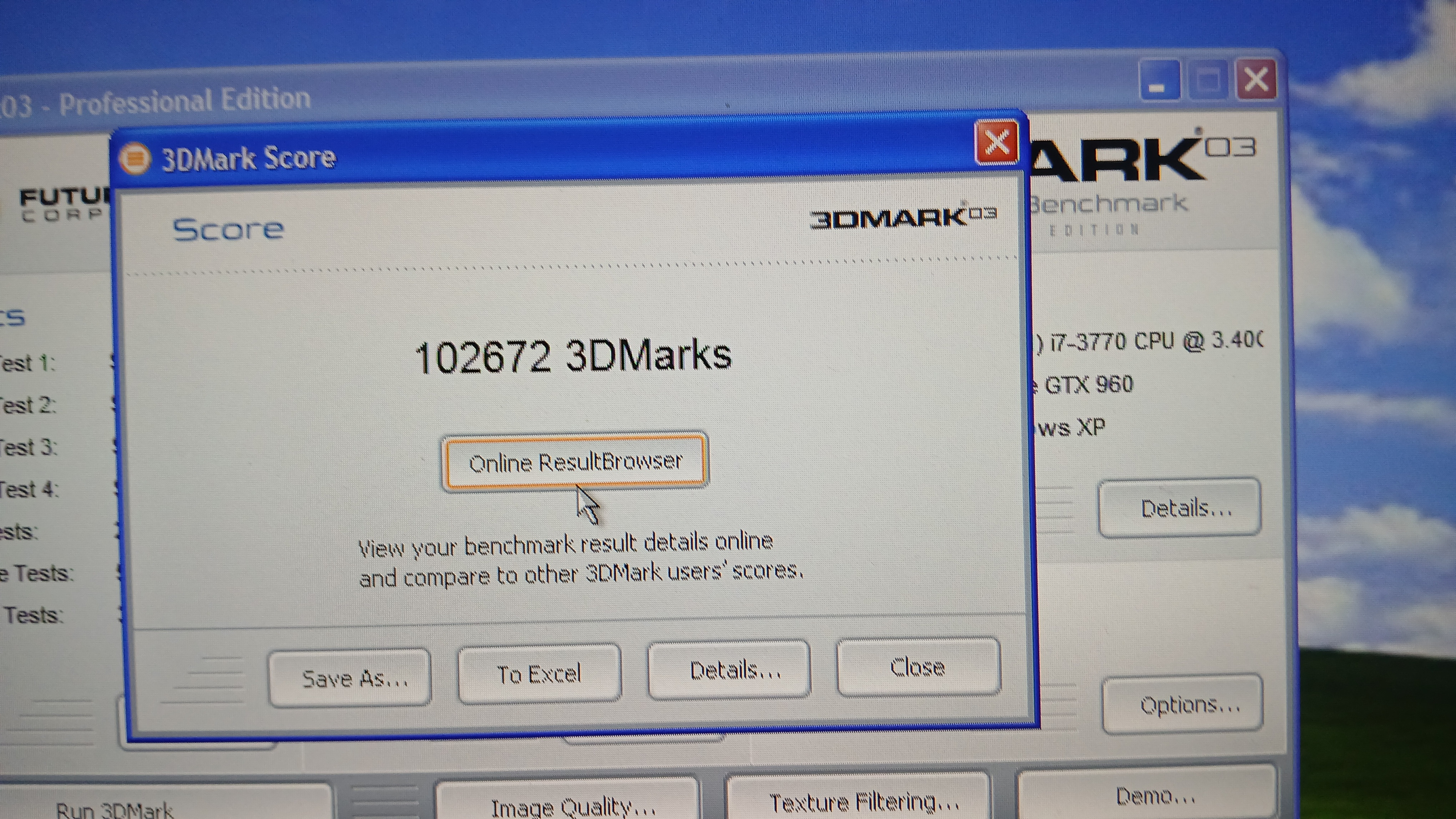This screenshot has width=1456, height=819.
Task: Open Options in main 3DMark window
Action: (x=1183, y=704)
